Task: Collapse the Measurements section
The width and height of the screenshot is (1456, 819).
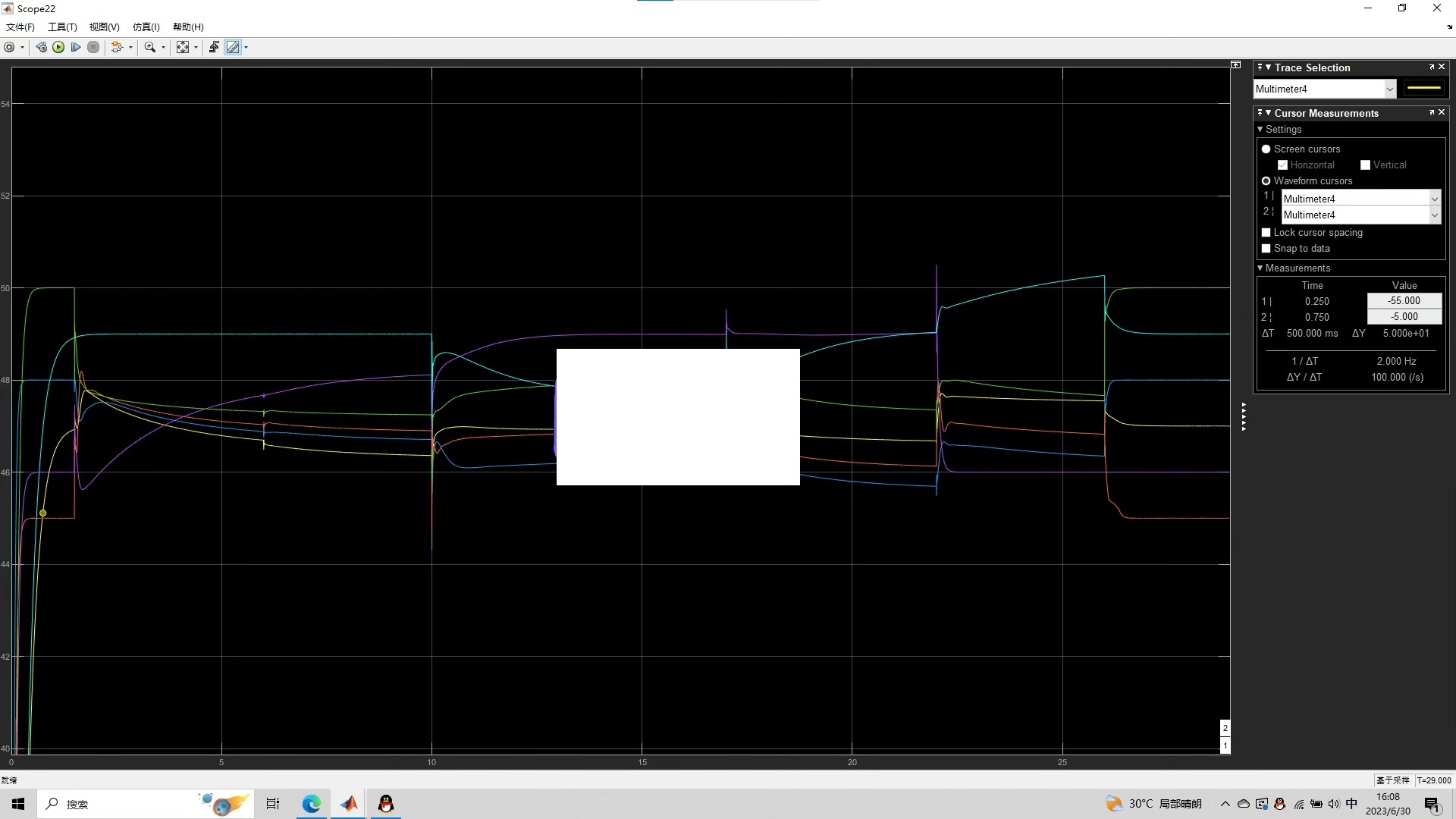Action: point(1260,268)
